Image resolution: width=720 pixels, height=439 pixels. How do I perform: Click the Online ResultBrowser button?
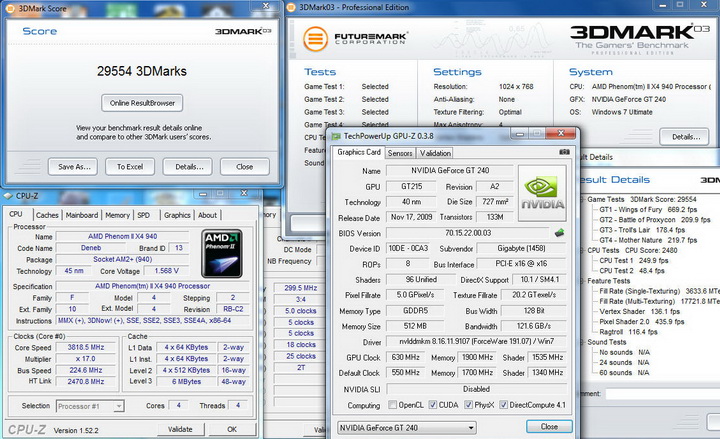pyautogui.click(x=142, y=103)
